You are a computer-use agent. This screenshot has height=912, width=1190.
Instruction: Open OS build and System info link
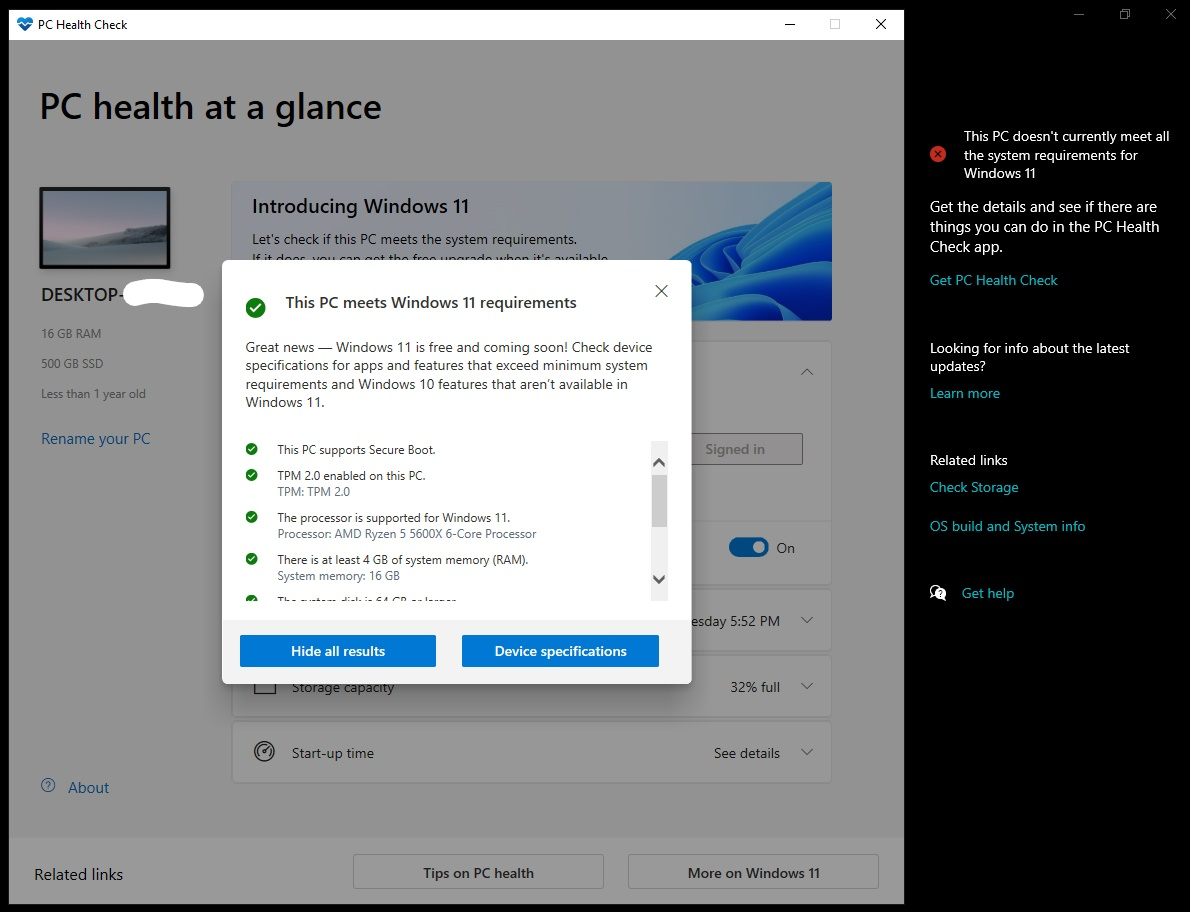[x=1007, y=526]
